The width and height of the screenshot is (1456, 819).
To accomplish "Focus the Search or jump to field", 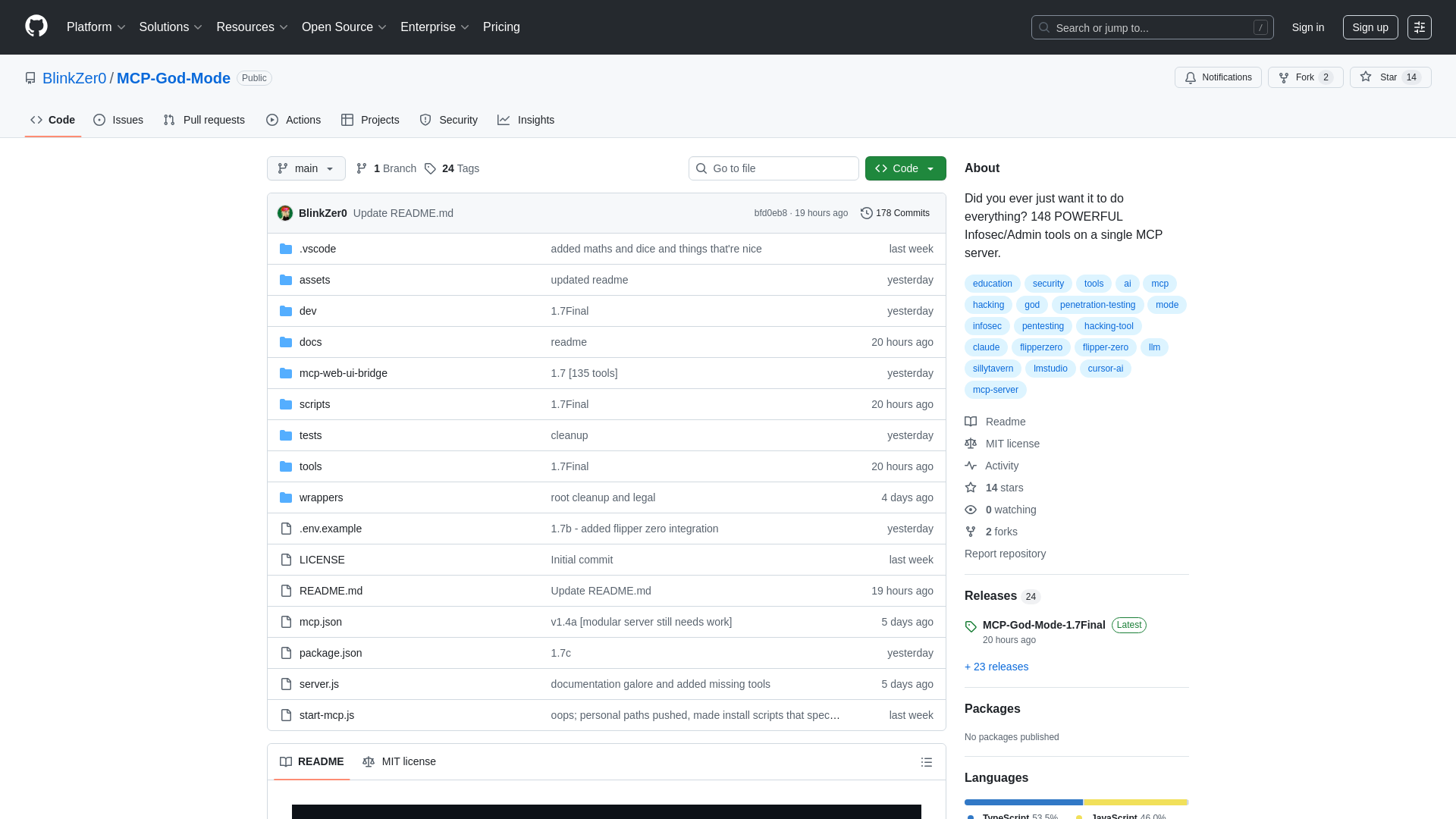I will pyautogui.click(x=1152, y=27).
